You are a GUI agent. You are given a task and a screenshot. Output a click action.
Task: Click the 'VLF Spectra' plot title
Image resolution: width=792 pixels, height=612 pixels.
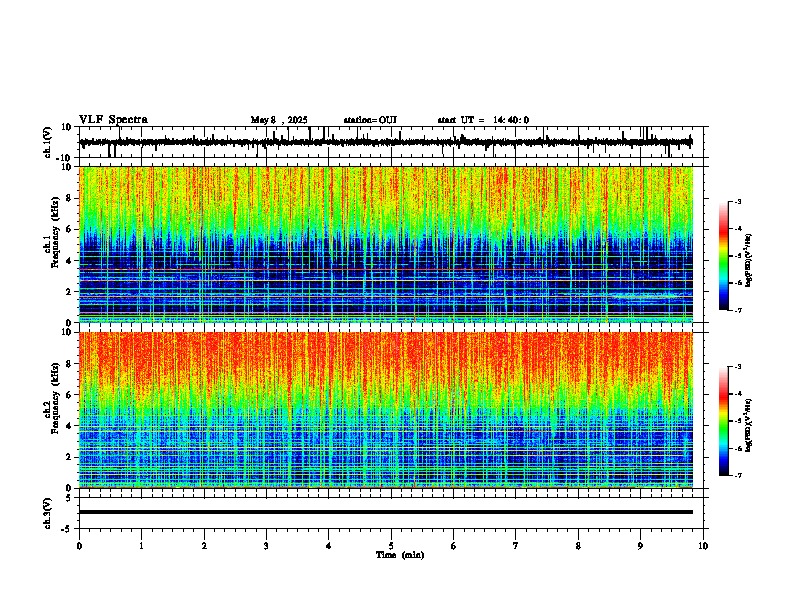(113, 120)
